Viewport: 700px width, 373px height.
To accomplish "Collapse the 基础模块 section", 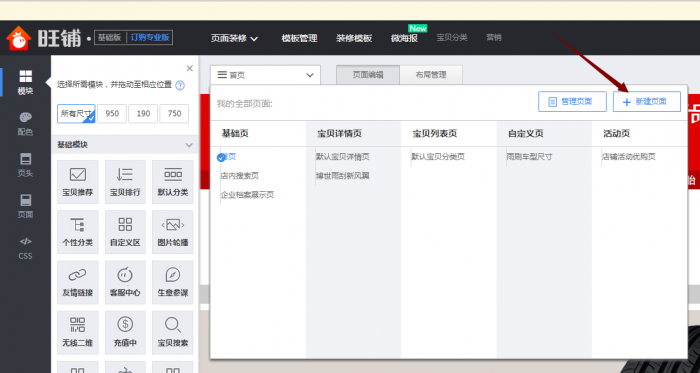I will (x=189, y=145).
